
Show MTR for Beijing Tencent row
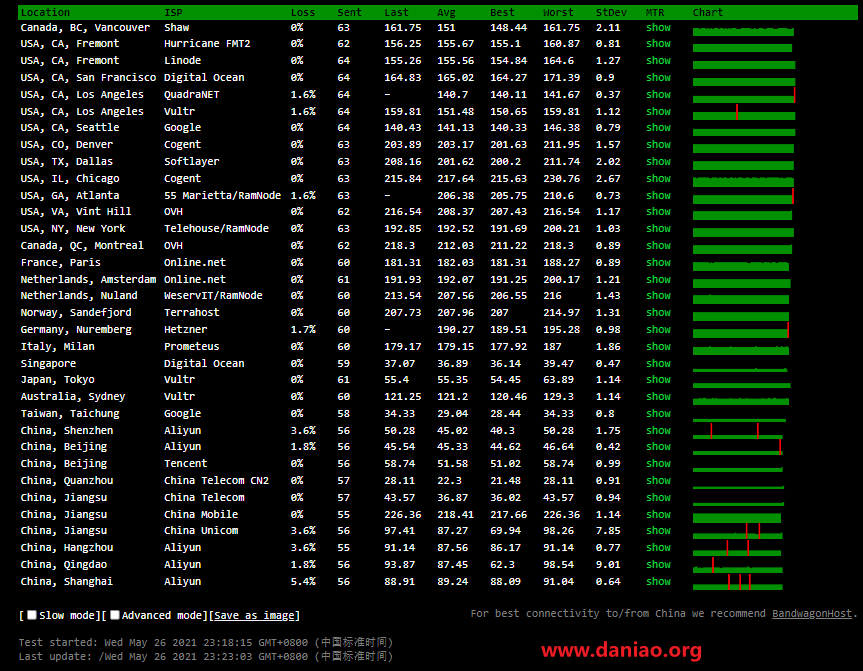(658, 464)
